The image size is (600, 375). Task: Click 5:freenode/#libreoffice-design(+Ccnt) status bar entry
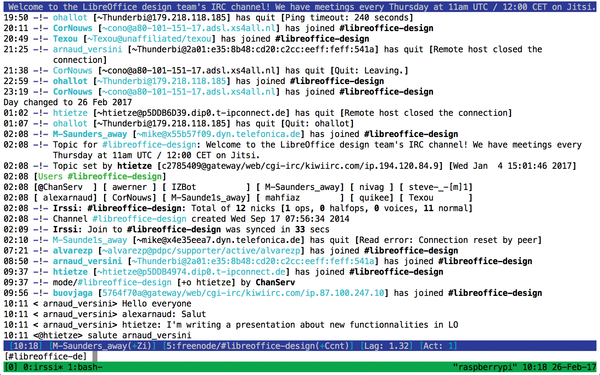(258, 346)
